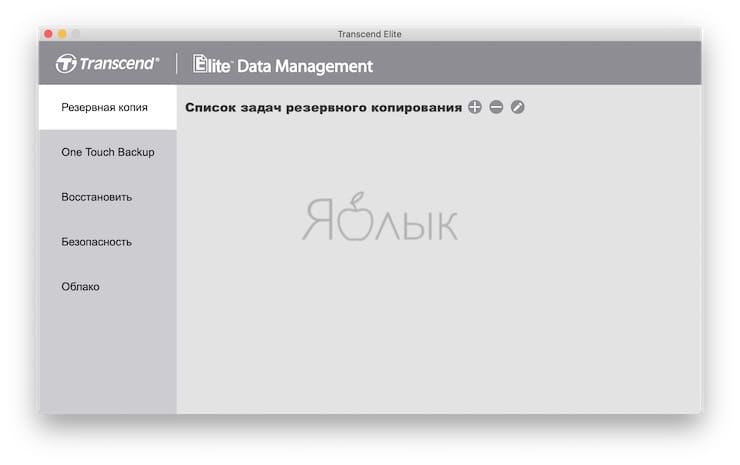Switch to One Touch Backup tab
The image size is (740, 465).
(x=108, y=152)
